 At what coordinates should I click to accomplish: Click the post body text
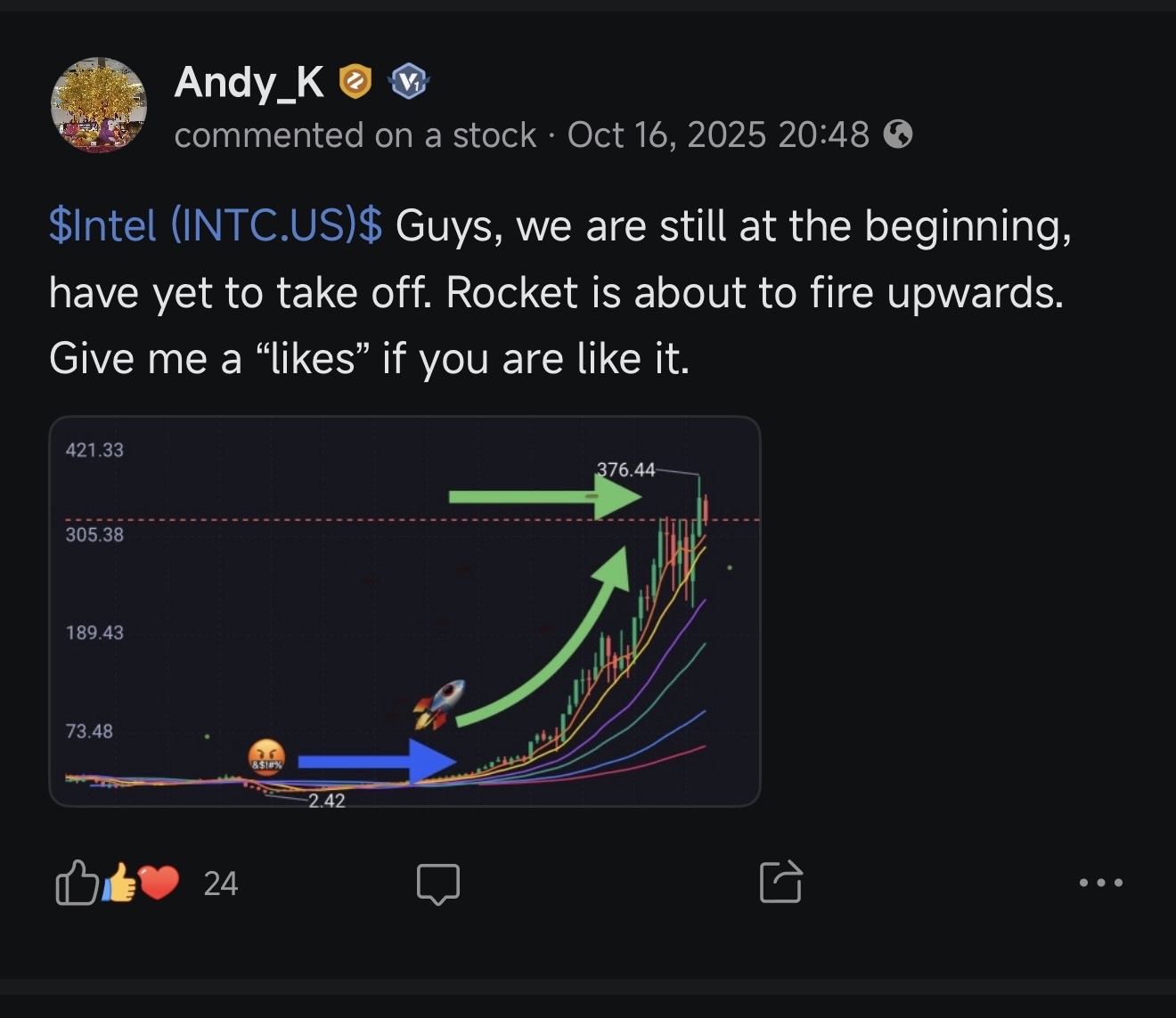coord(560,292)
